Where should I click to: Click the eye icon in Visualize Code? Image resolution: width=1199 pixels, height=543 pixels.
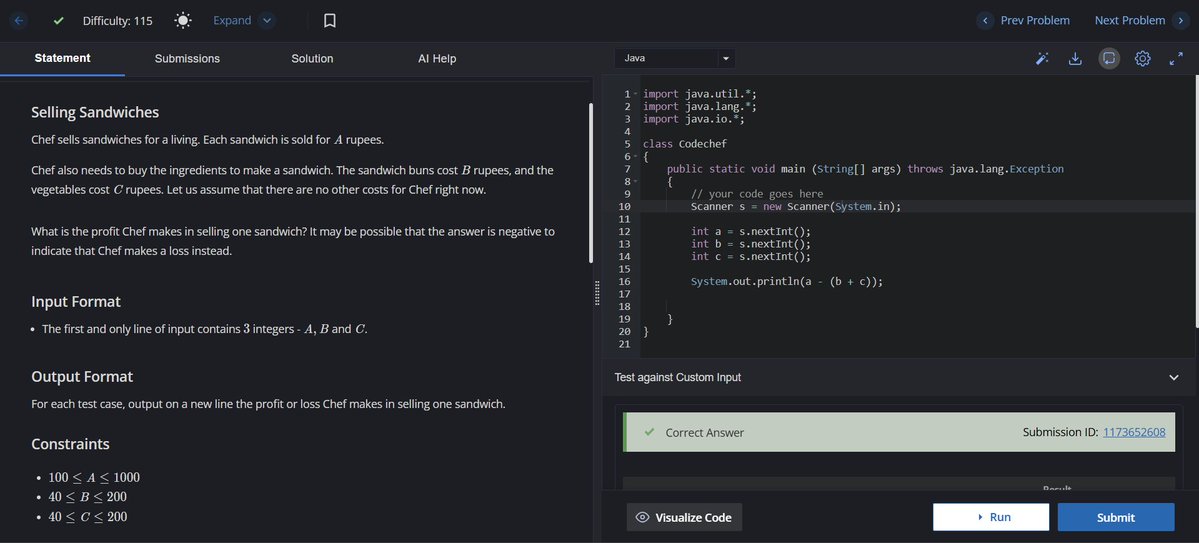tap(642, 518)
